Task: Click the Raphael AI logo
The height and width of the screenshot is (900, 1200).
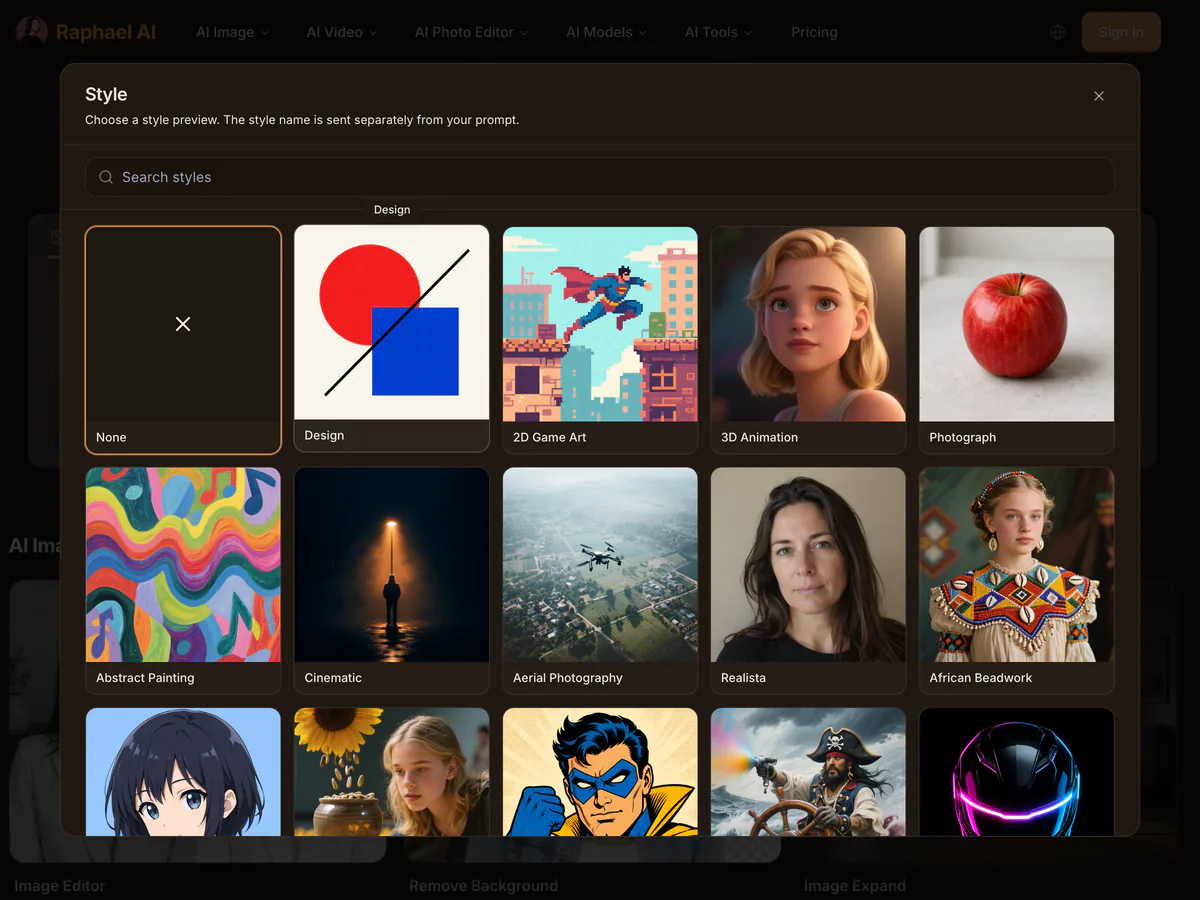Action: click(x=87, y=32)
